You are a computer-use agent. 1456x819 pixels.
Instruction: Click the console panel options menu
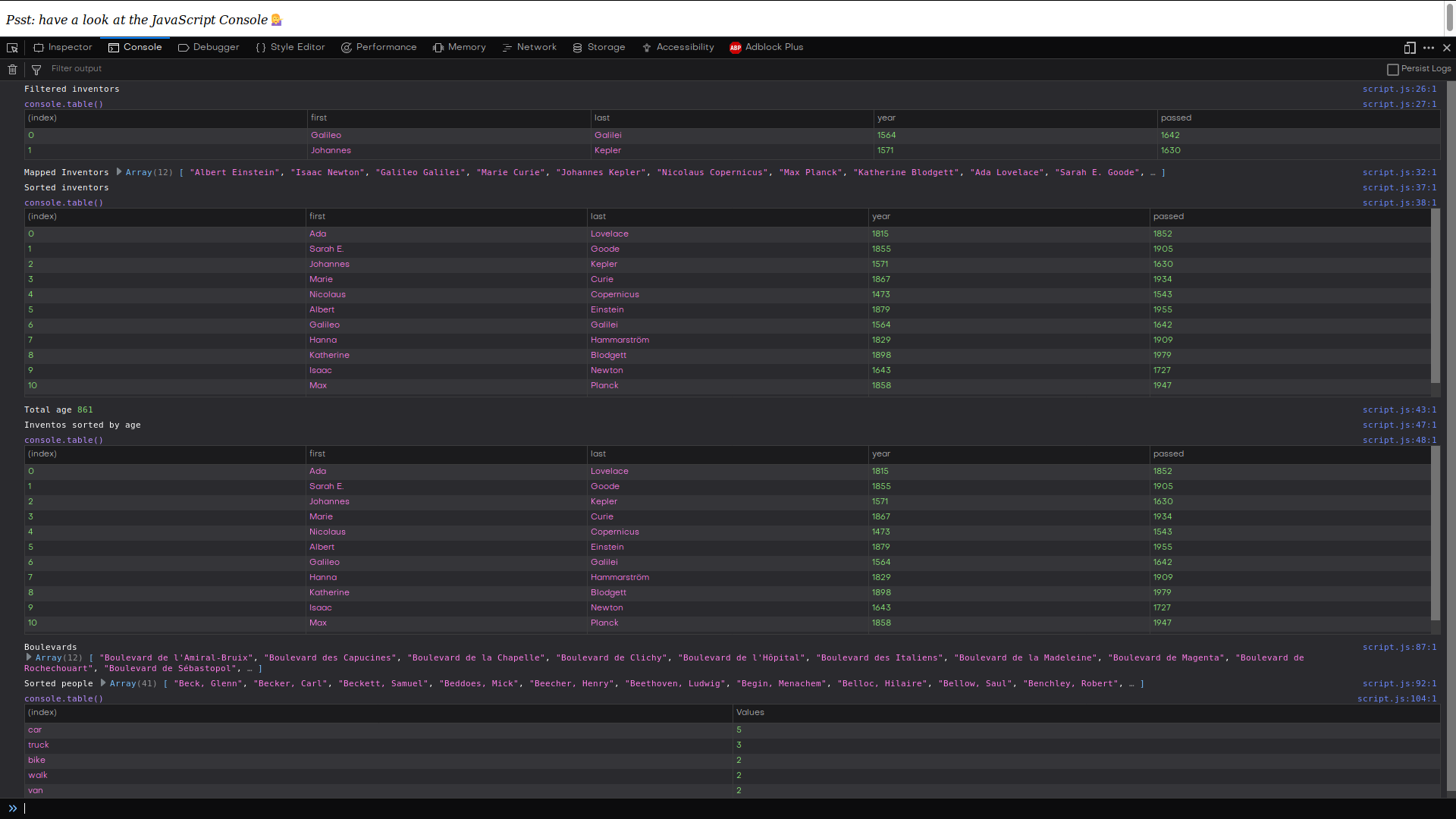[x=1428, y=47]
